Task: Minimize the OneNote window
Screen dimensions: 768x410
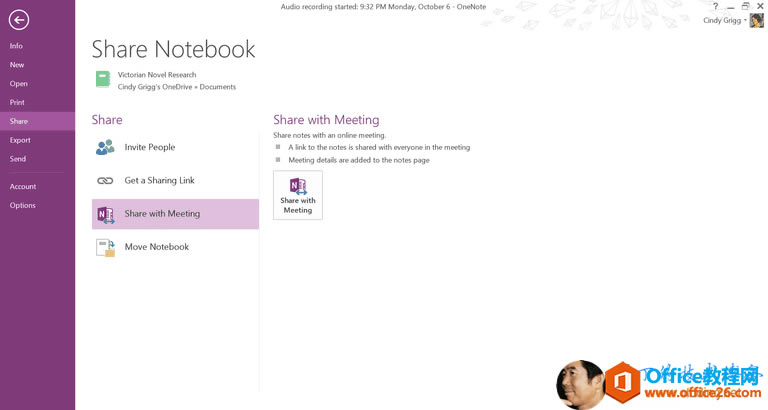Action: click(731, 6)
